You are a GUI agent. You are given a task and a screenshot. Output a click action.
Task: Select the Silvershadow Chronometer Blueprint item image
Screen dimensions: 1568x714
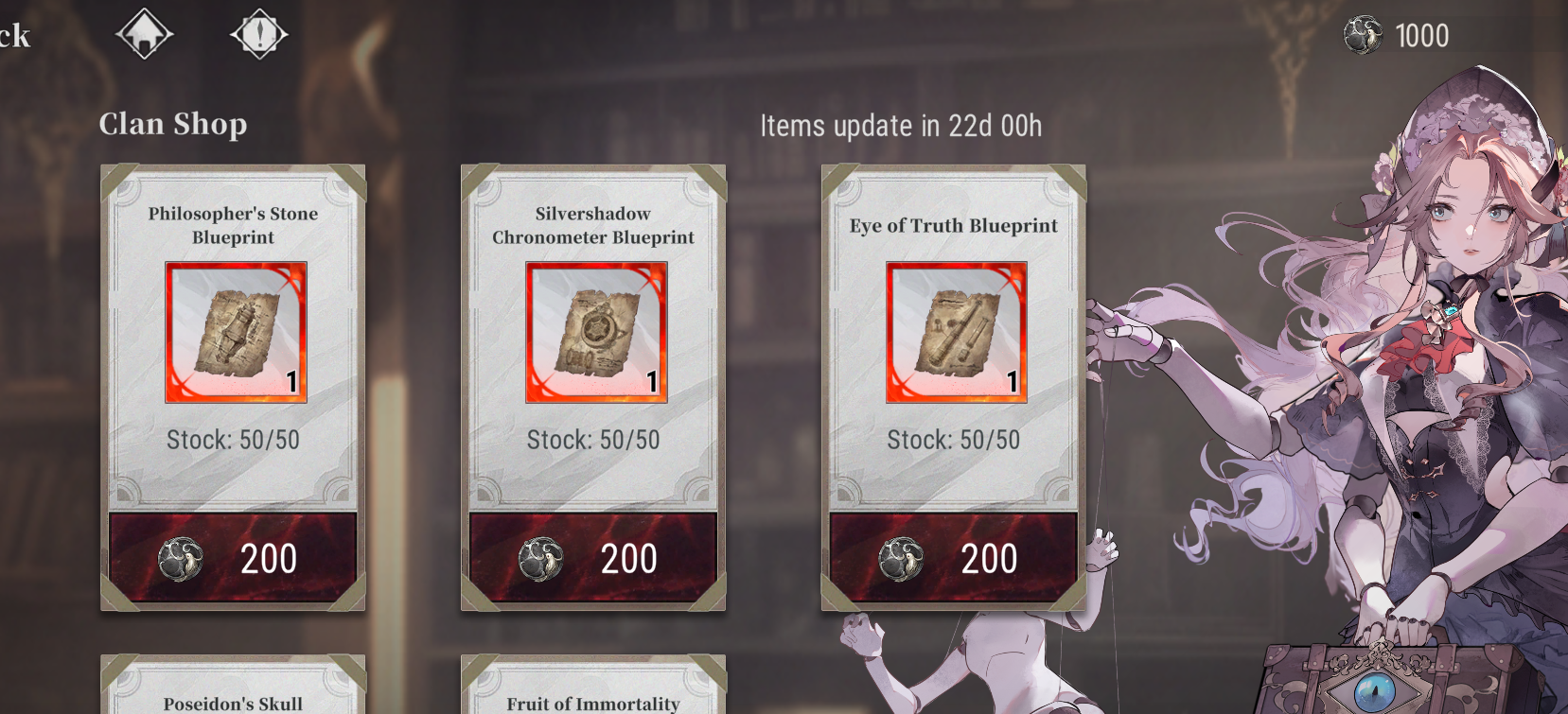point(596,332)
